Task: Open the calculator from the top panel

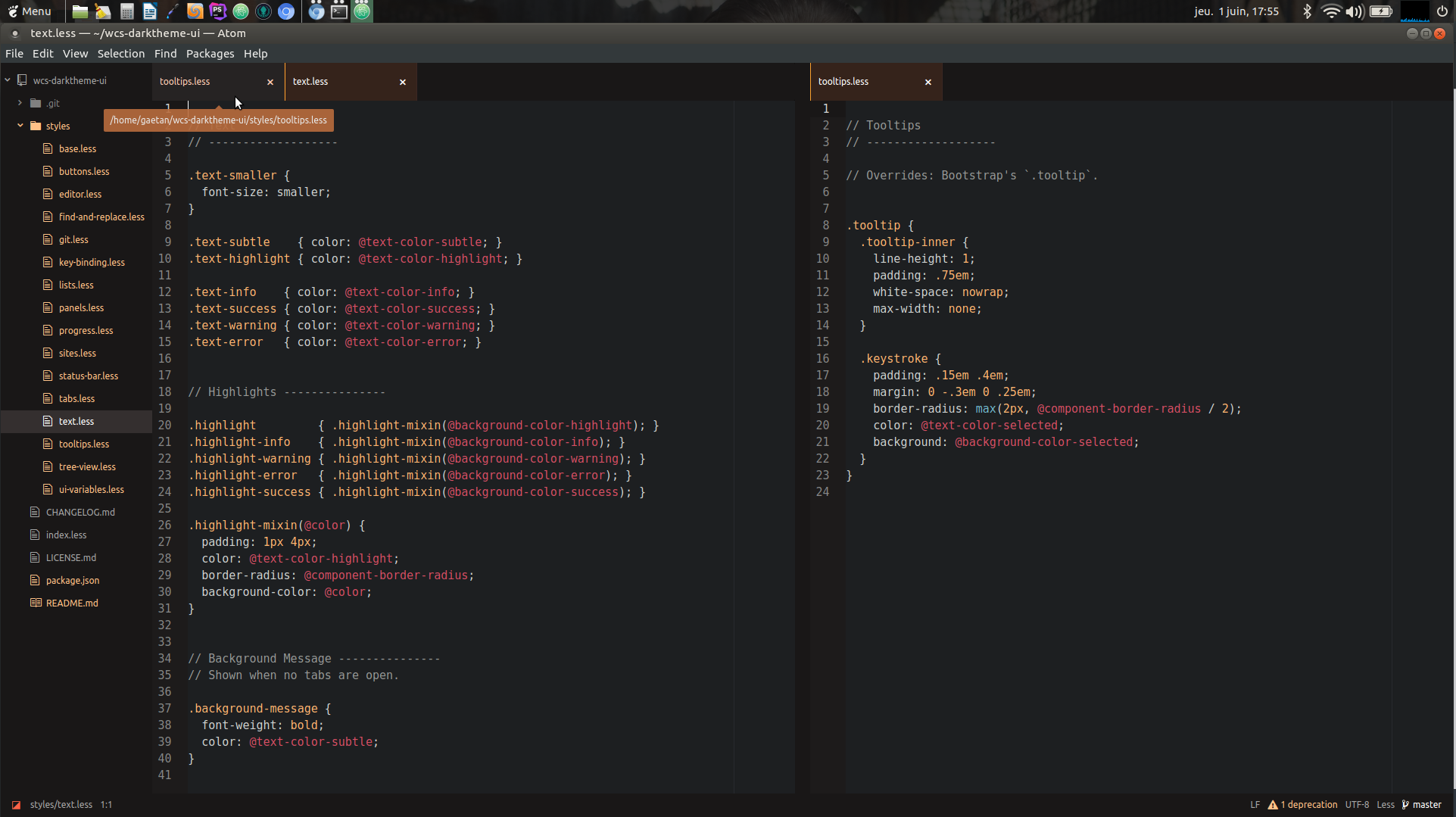Action: [126, 11]
